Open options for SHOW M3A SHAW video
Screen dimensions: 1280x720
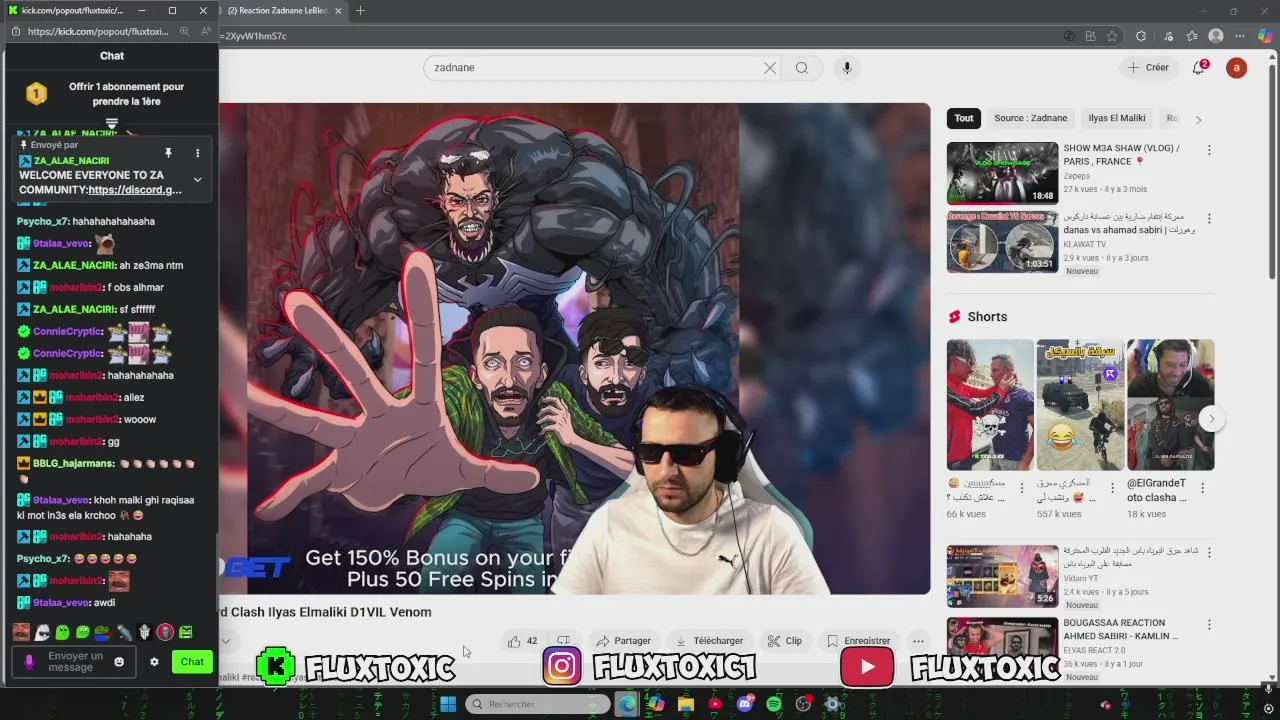coord(1209,150)
